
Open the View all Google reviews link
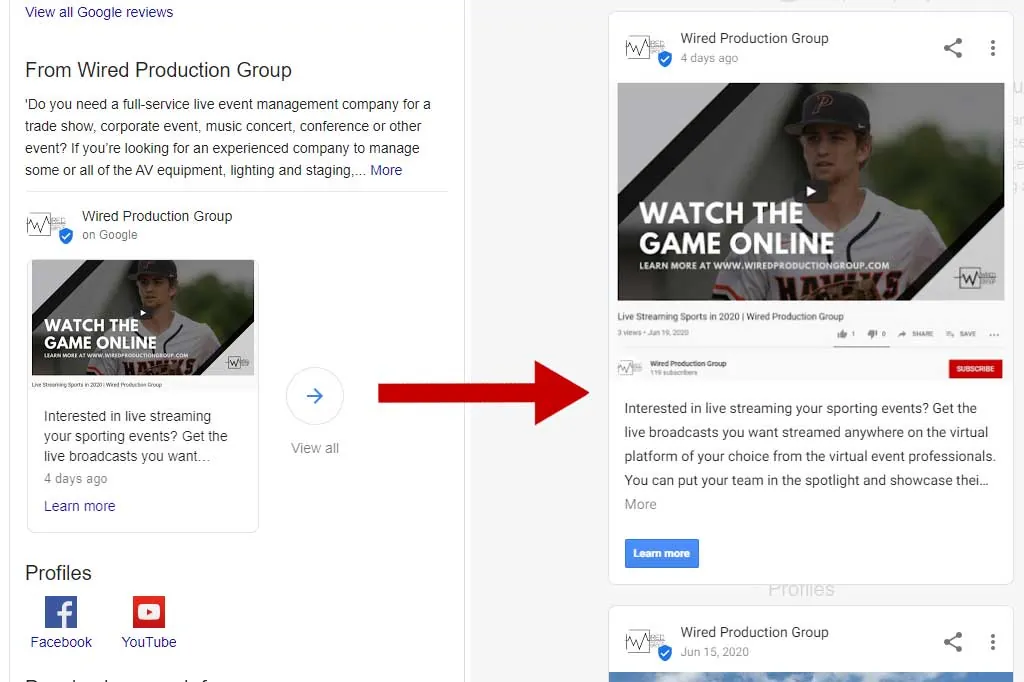click(99, 12)
